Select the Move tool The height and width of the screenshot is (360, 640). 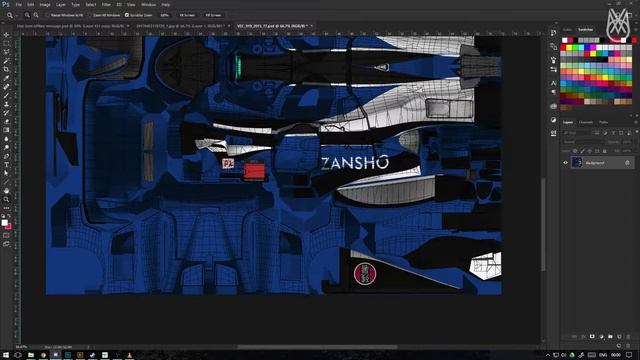[x=6, y=35]
